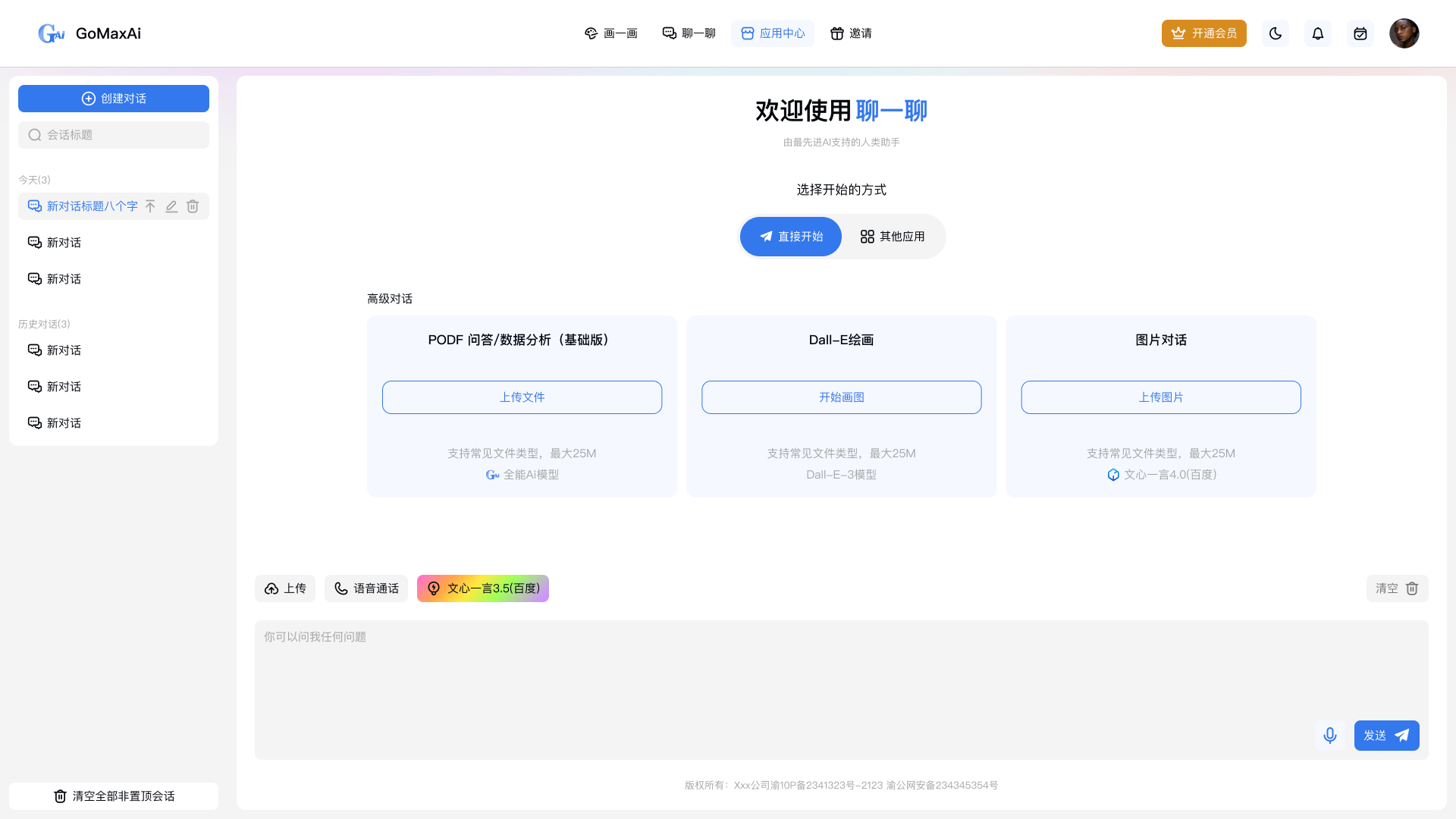The height and width of the screenshot is (819, 1456).
Task: Click the 上传文件 button
Action: 522,397
